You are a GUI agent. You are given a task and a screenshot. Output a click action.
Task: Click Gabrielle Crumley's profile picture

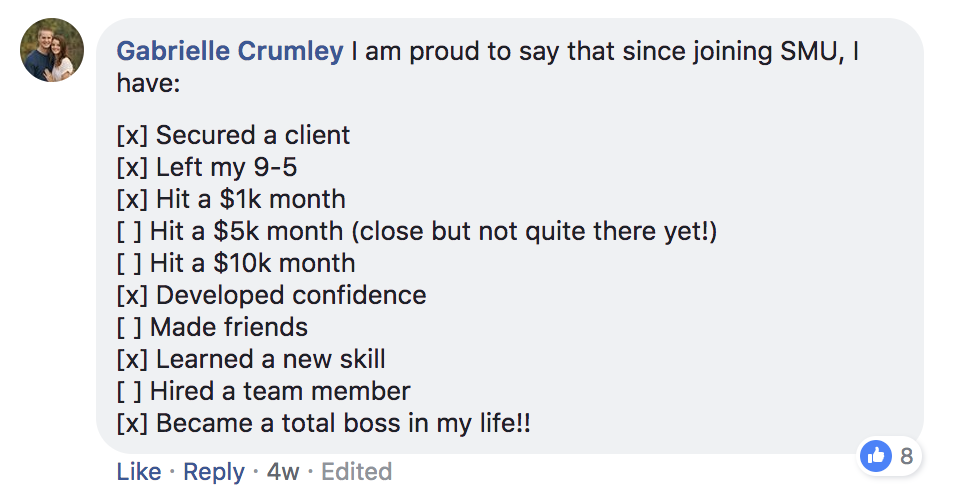52,51
